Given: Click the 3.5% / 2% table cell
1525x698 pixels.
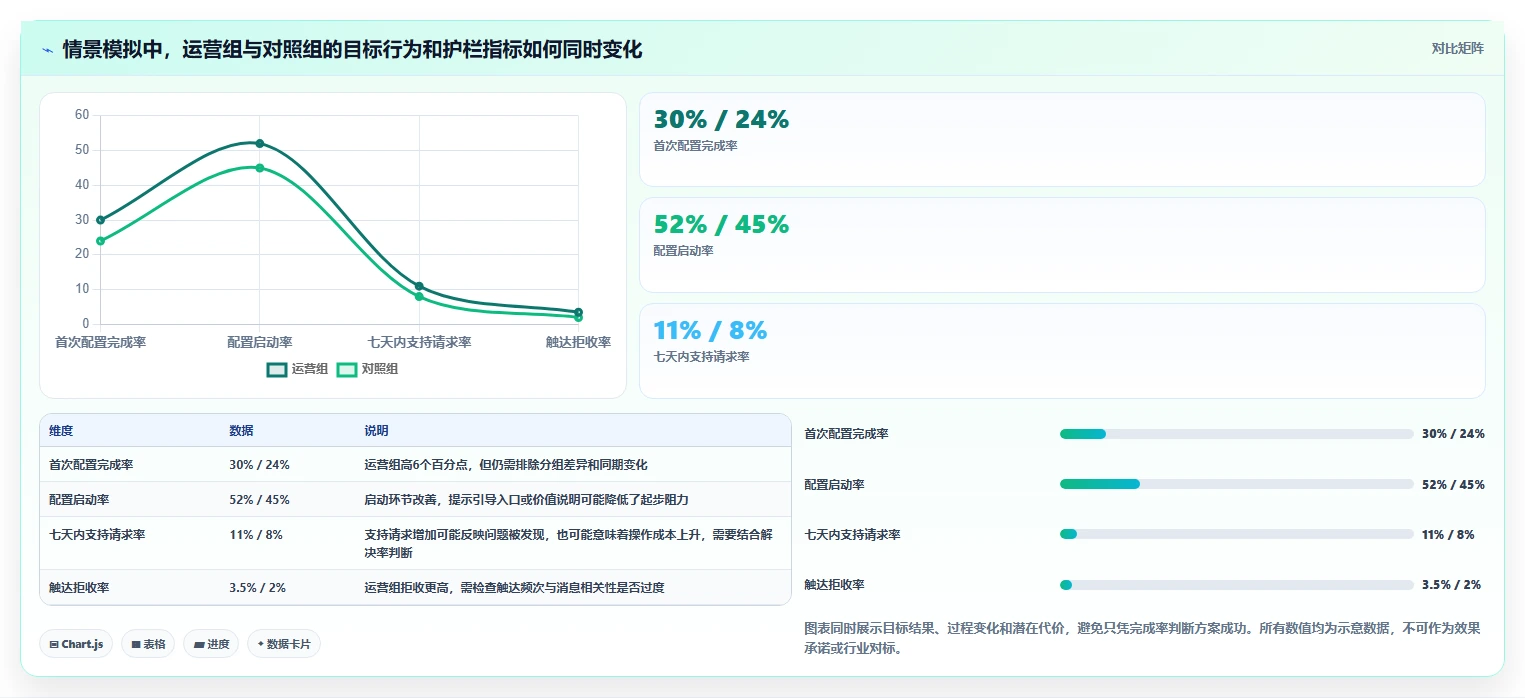Looking at the screenshot, I should [x=257, y=588].
